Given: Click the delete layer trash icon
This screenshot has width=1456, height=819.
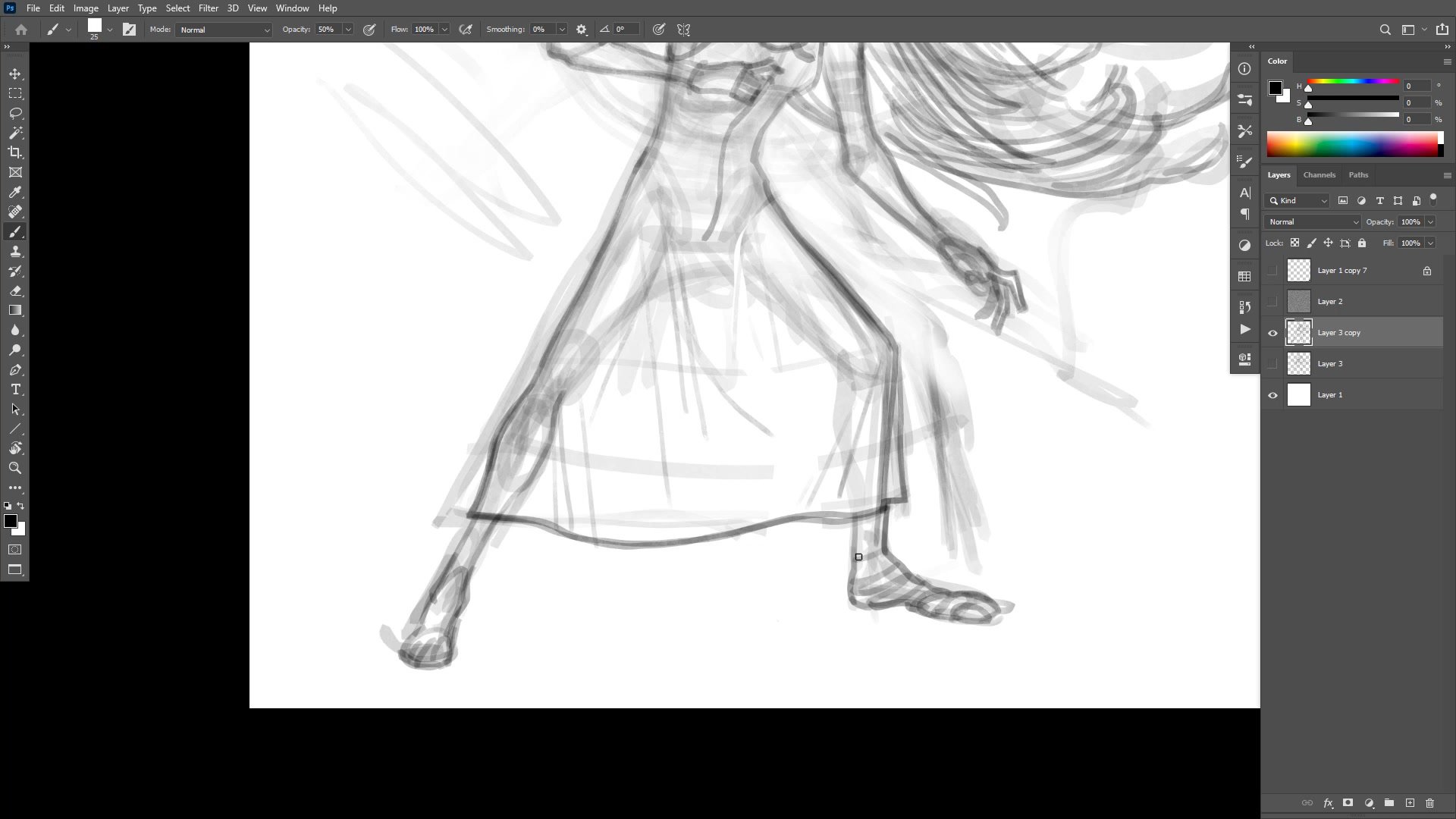Looking at the screenshot, I should (1429, 802).
